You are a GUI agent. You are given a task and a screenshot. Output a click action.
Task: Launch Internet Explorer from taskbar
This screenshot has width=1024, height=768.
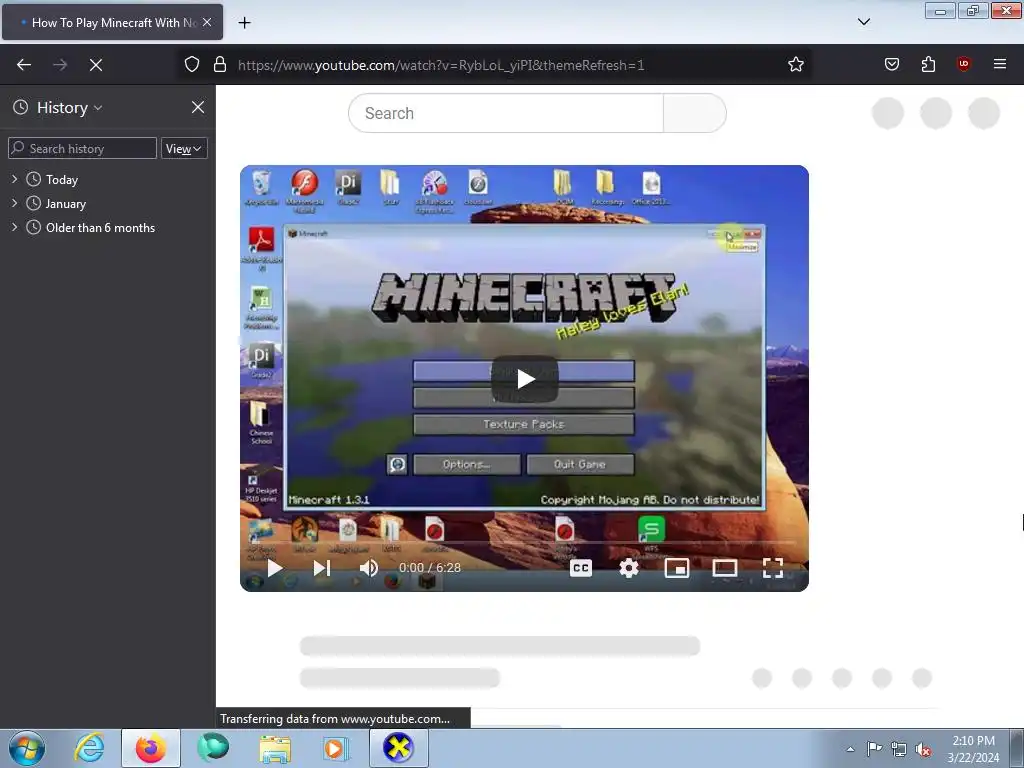point(90,748)
